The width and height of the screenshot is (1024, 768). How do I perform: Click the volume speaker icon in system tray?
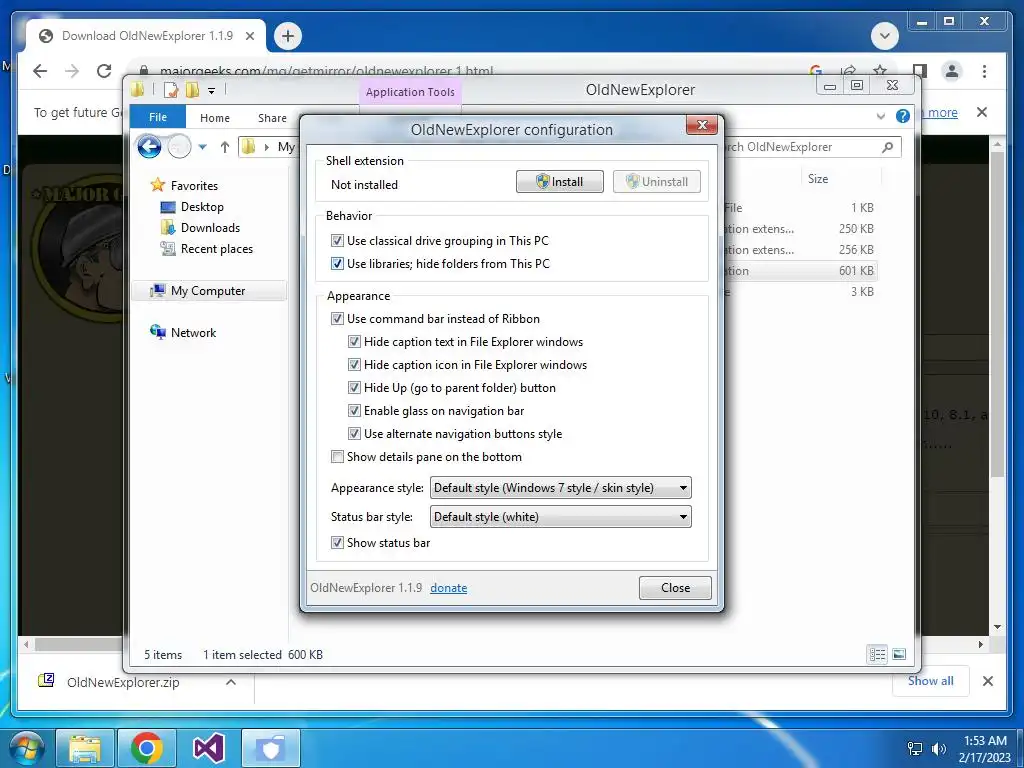coord(938,749)
